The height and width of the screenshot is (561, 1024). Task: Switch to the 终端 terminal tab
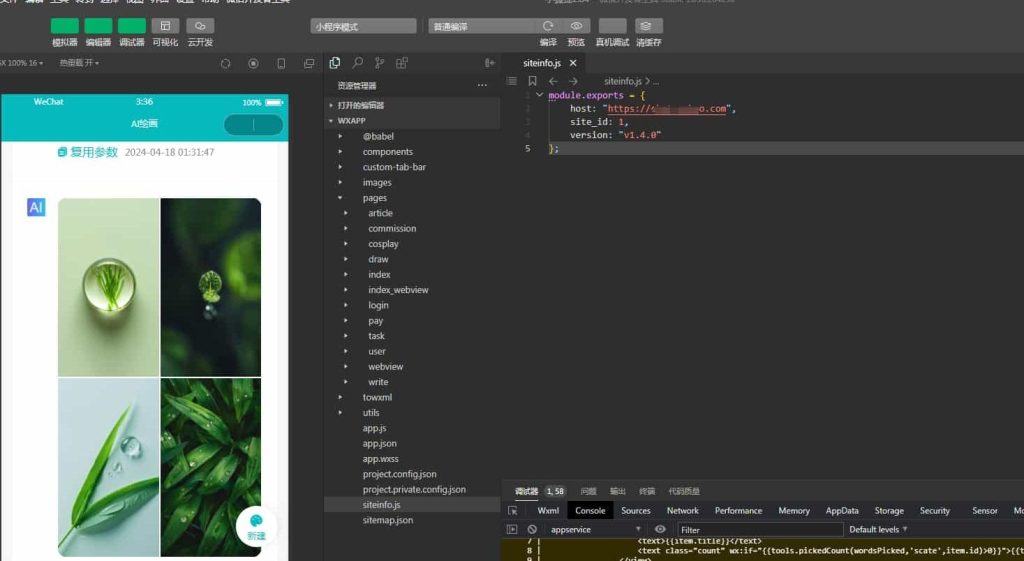[x=647, y=491]
